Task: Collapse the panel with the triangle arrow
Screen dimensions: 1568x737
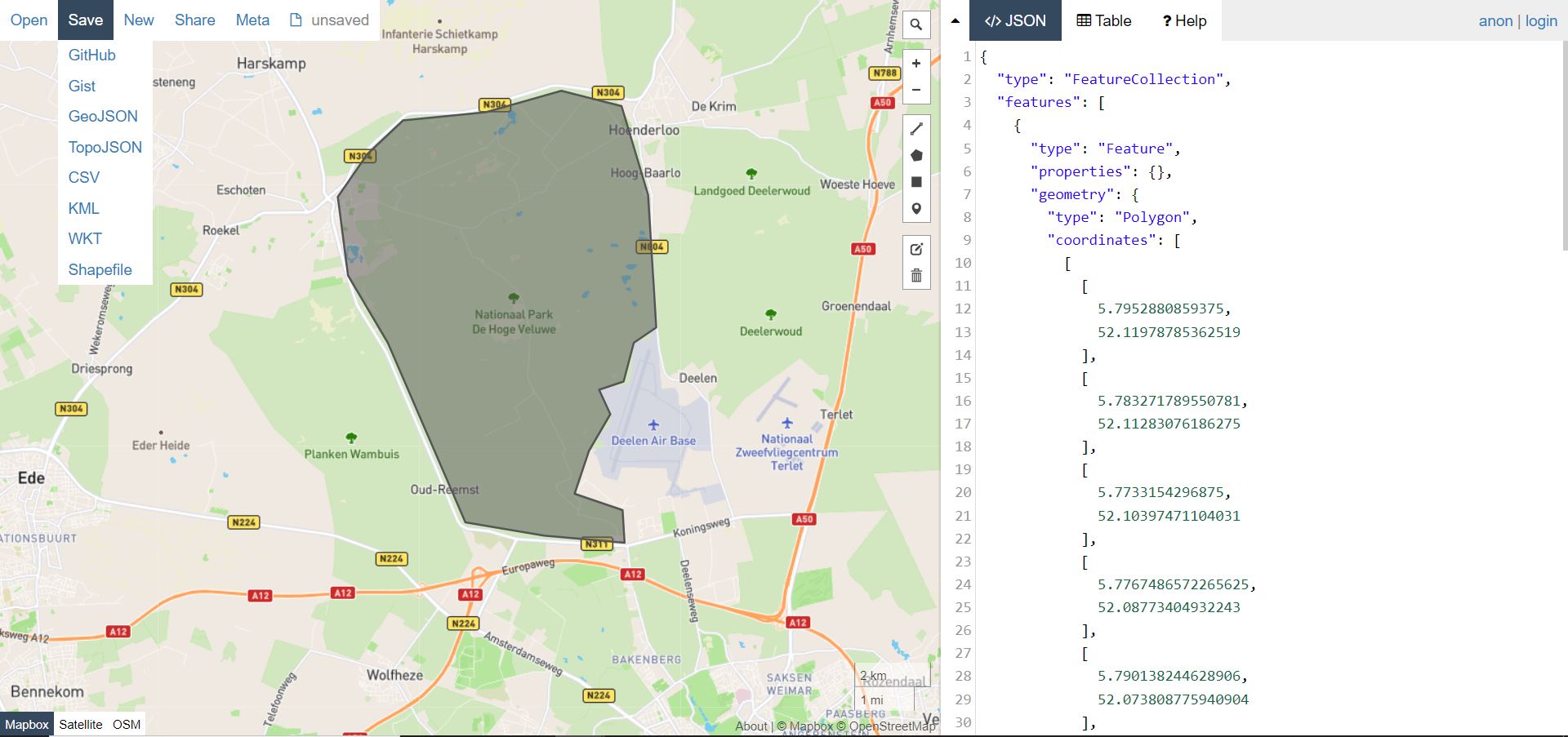Action: coord(955,21)
